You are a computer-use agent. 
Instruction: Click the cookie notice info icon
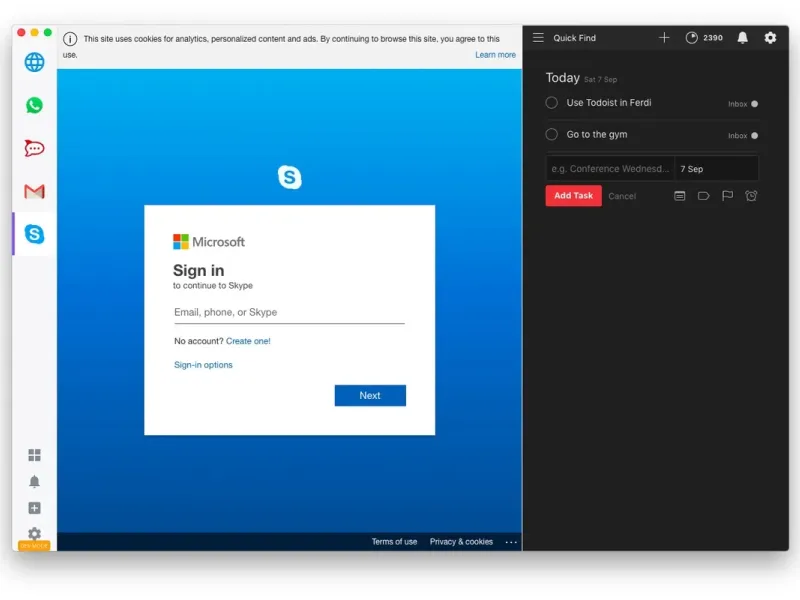pos(70,39)
